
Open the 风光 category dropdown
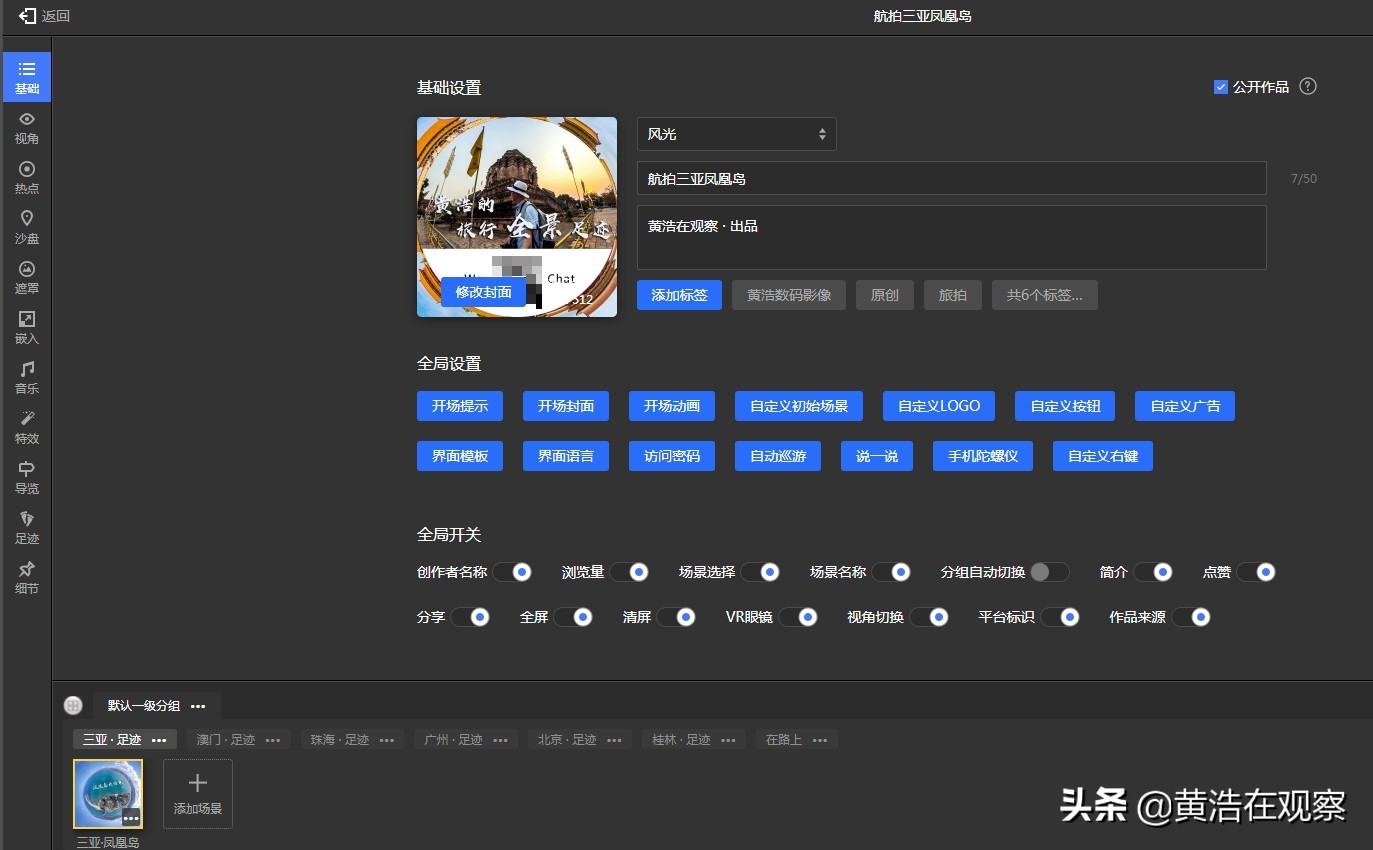[737, 133]
